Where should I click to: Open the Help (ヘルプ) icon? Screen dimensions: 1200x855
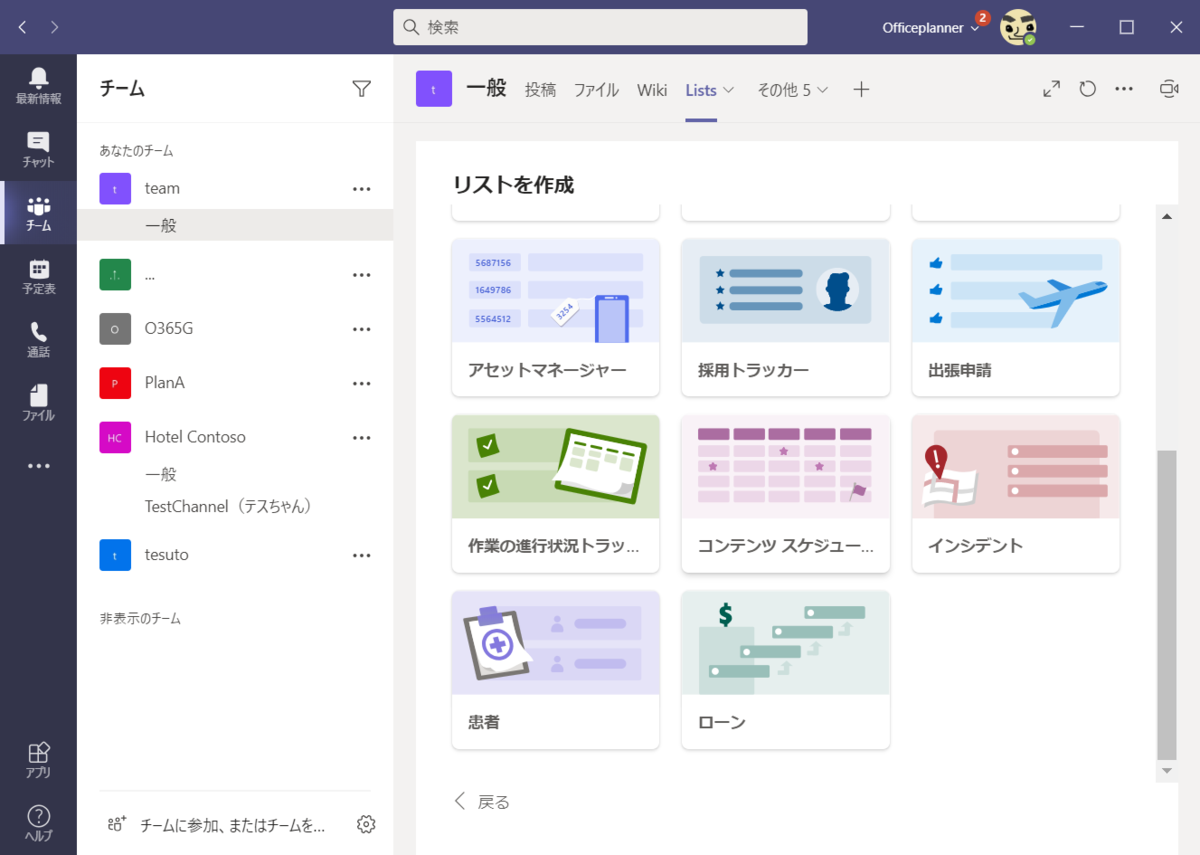[x=38, y=823]
